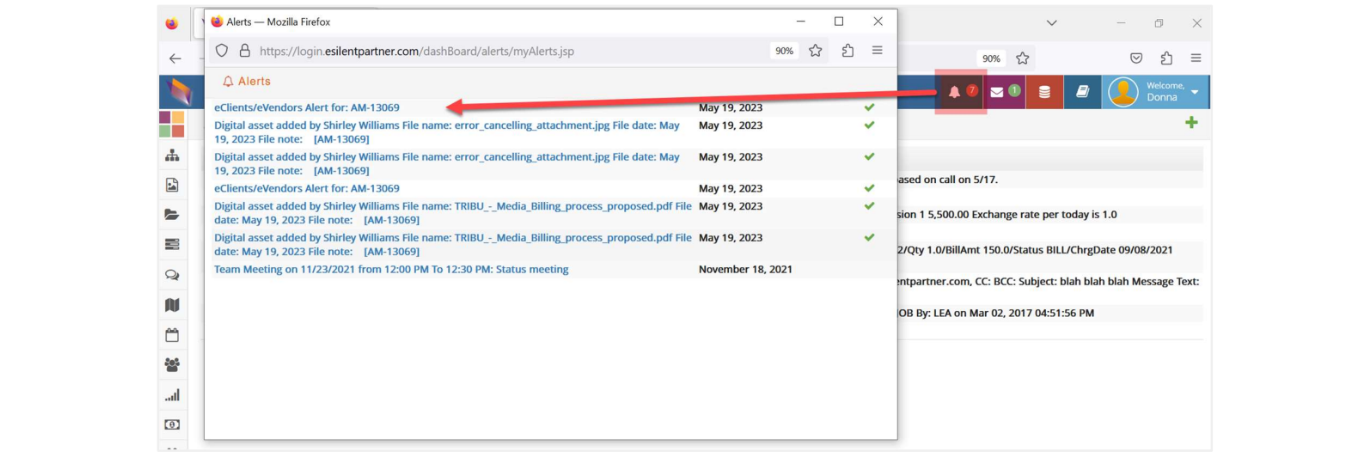Go back with main window arrow button

coord(175,58)
